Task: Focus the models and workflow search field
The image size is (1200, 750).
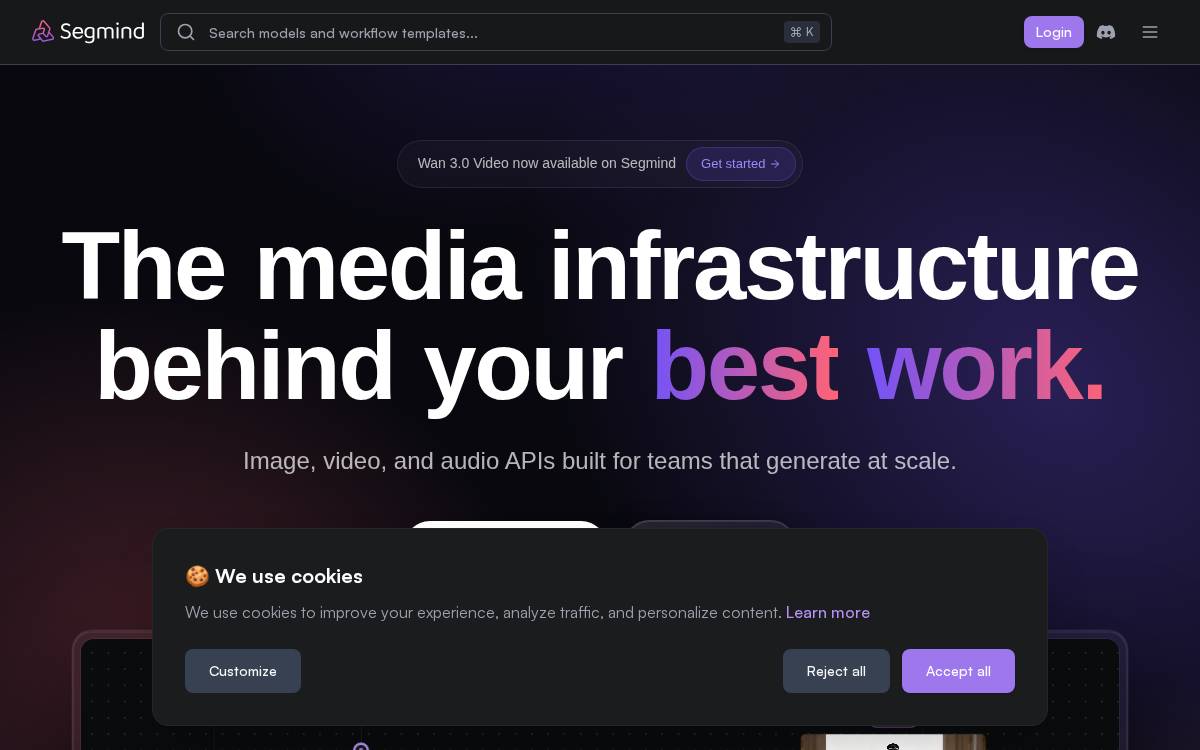Action: 496,32
